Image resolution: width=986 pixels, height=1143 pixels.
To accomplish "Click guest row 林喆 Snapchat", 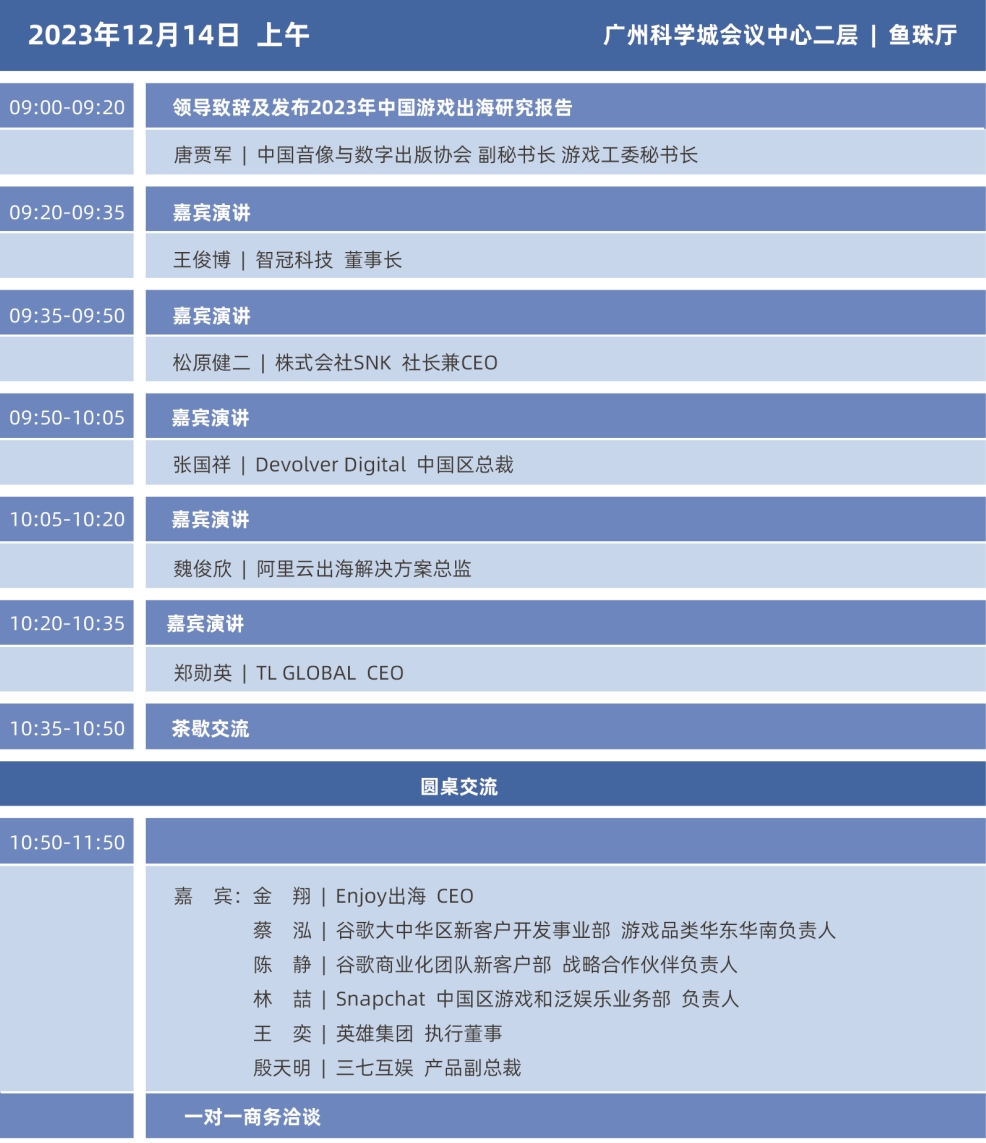I will coord(496,999).
